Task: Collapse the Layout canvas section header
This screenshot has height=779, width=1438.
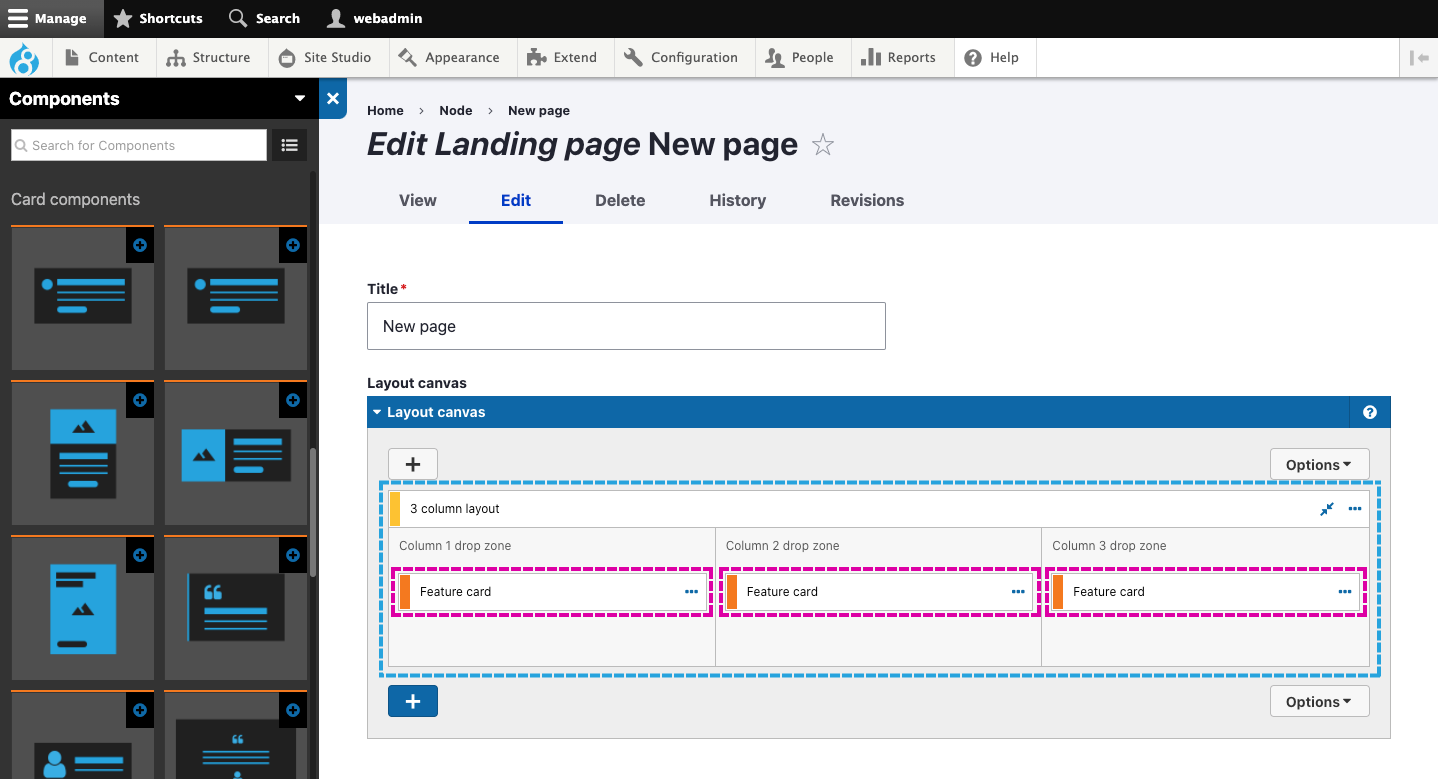Action: point(859,412)
